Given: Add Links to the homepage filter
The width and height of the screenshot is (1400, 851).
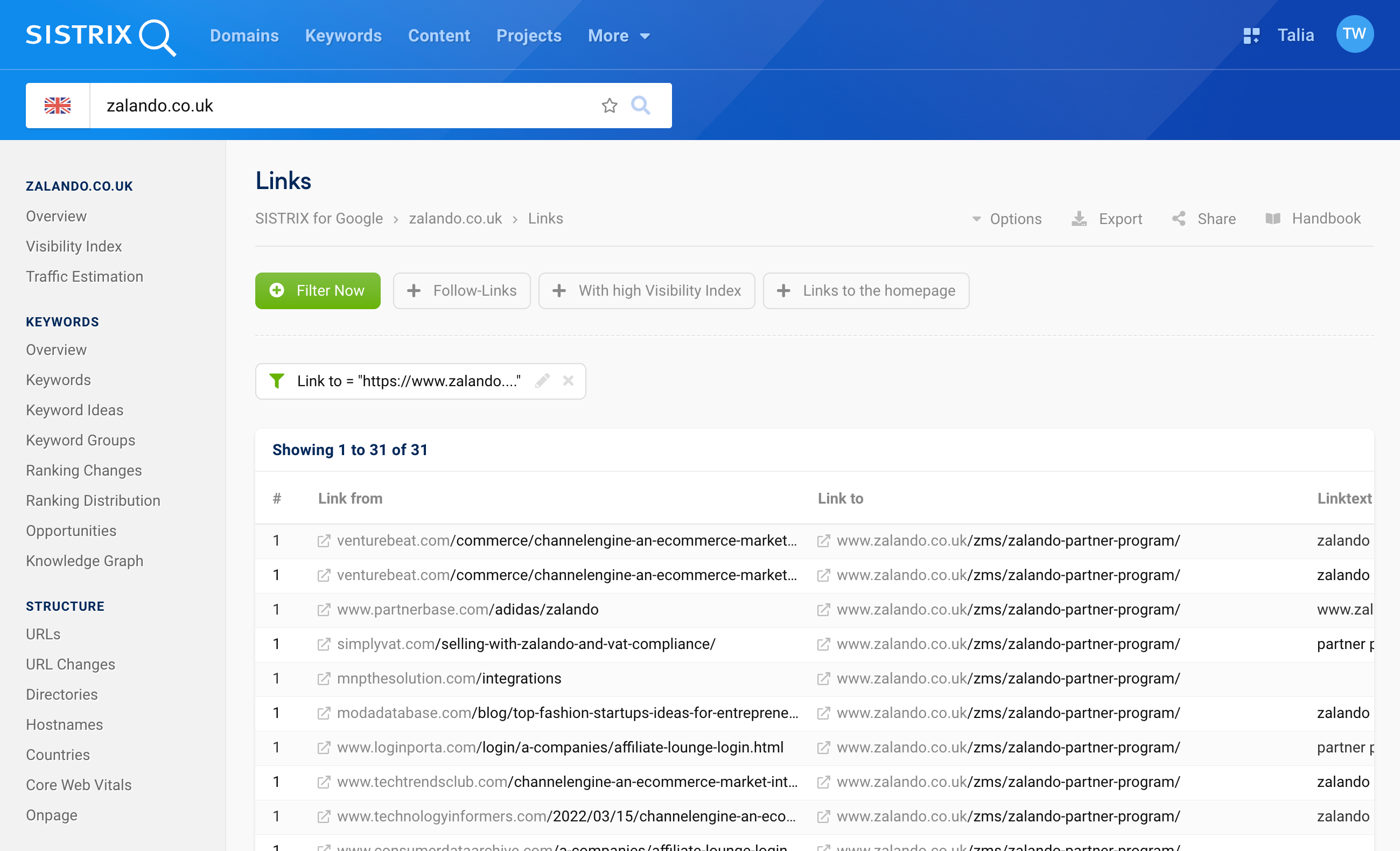Looking at the screenshot, I should 865,290.
